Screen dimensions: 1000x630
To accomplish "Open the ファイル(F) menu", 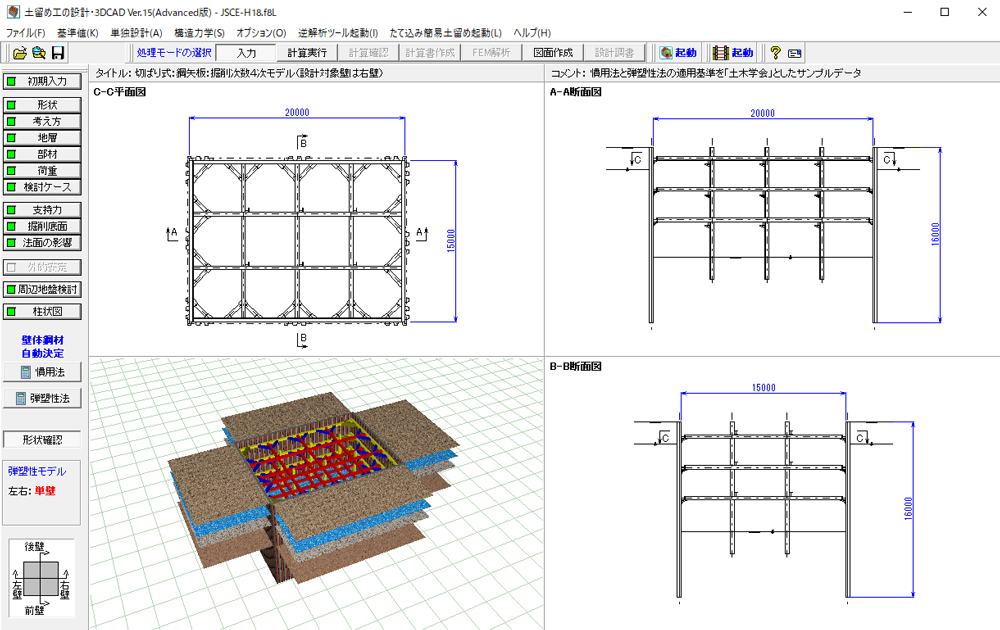I will click(26, 33).
